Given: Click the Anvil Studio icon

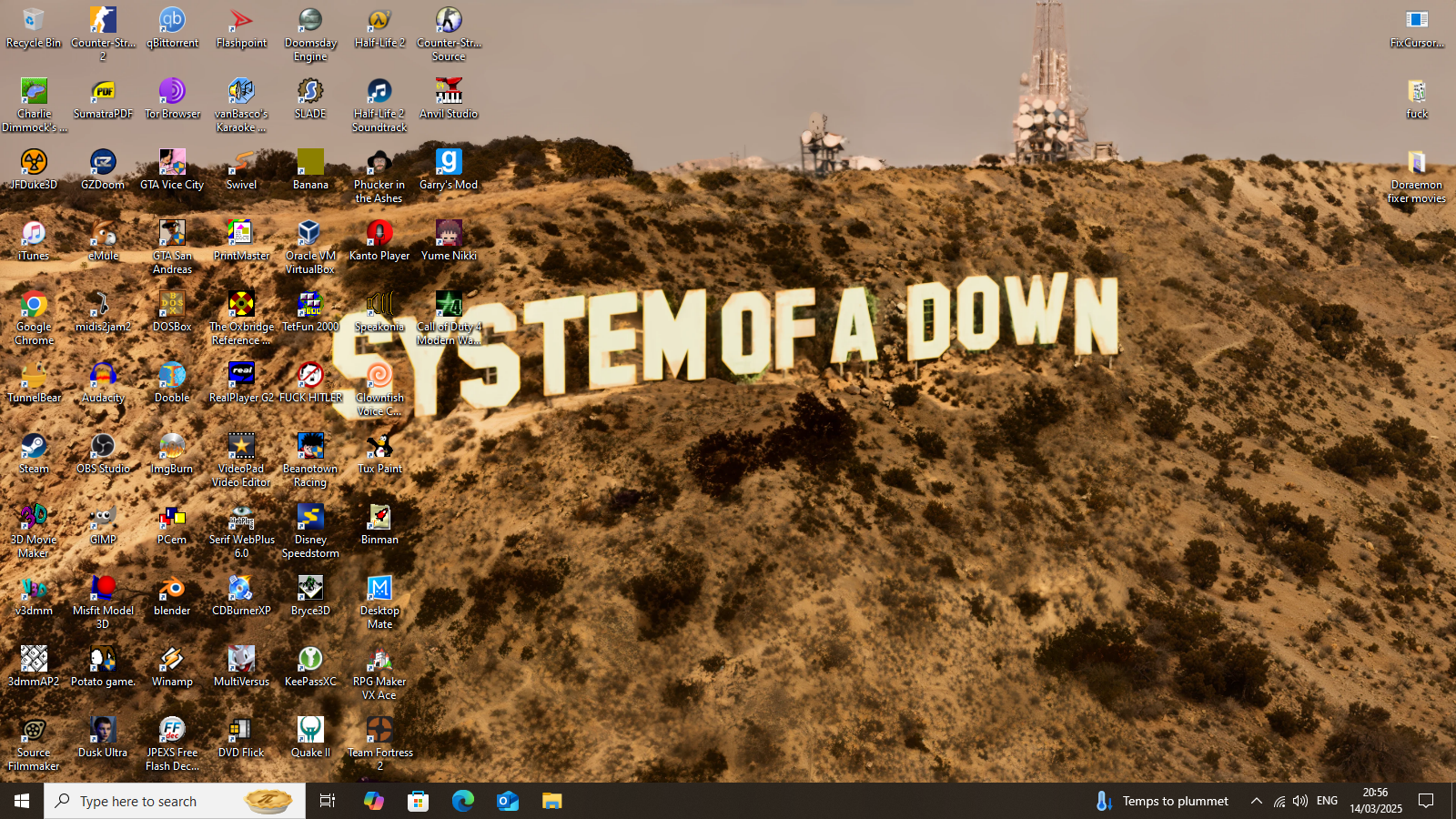Looking at the screenshot, I should pos(449,99).
